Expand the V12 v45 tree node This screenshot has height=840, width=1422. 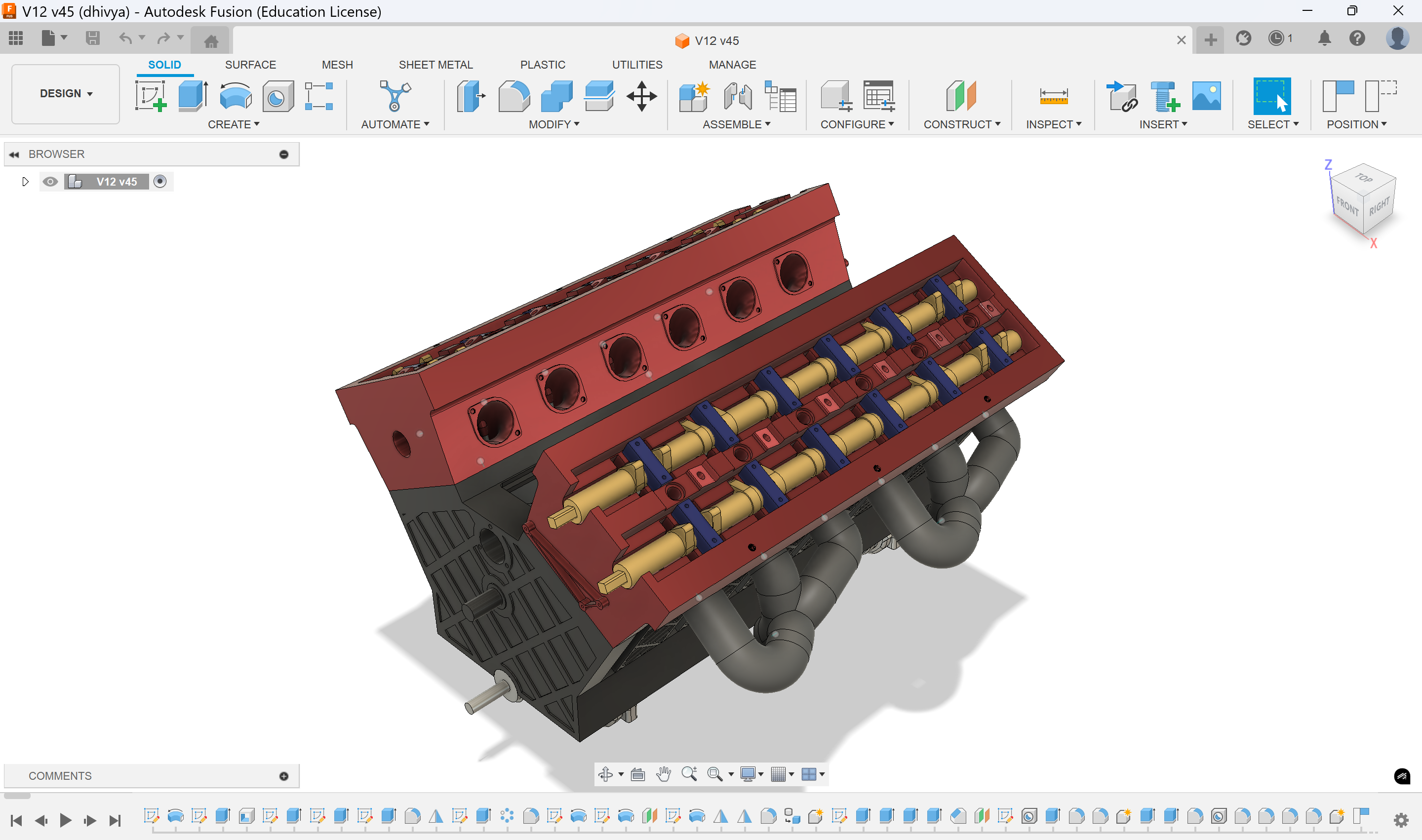tap(25, 182)
